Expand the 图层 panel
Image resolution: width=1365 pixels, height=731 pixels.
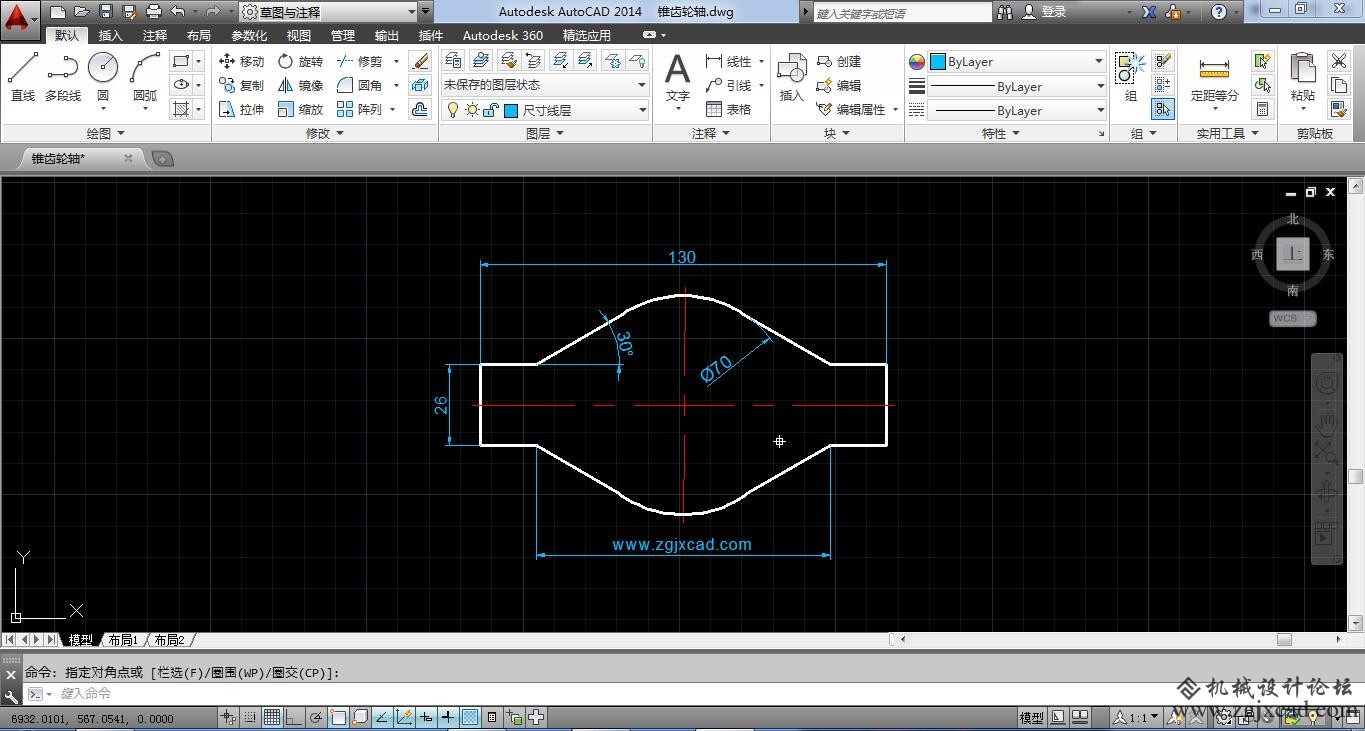pyautogui.click(x=545, y=133)
